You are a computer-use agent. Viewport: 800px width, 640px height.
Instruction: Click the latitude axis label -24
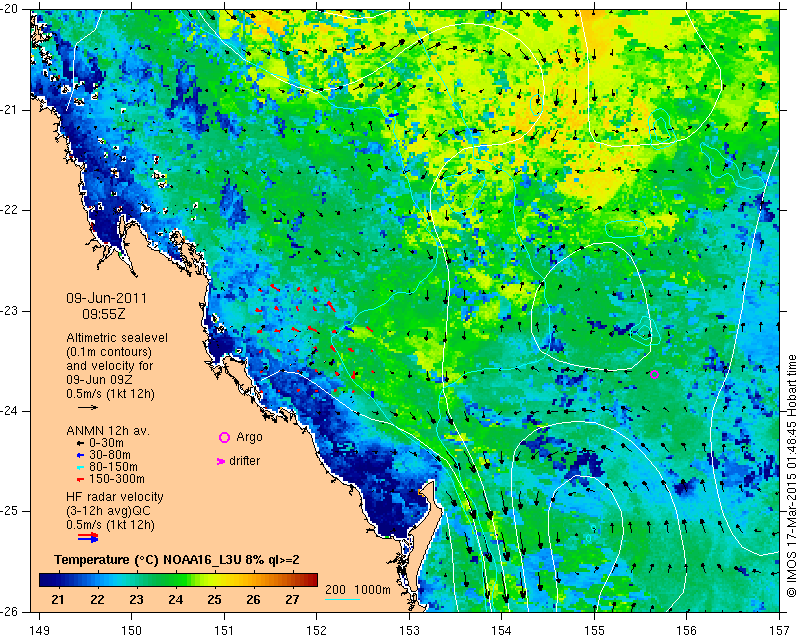click(9, 411)
